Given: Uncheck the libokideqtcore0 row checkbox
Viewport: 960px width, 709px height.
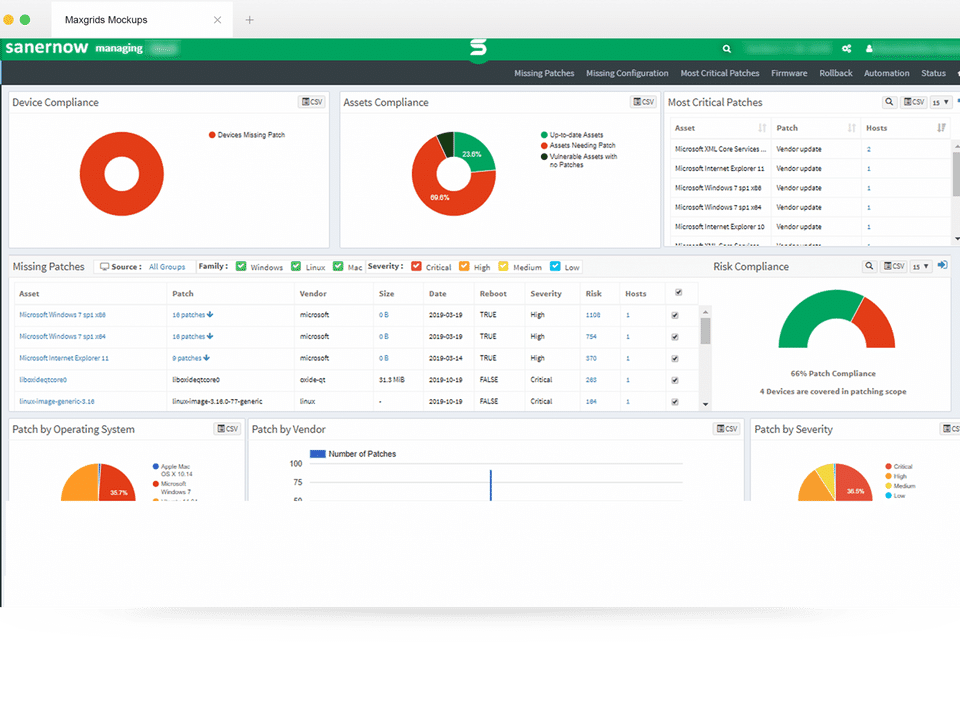Looking at the screenshot, I should pos(675,380).
